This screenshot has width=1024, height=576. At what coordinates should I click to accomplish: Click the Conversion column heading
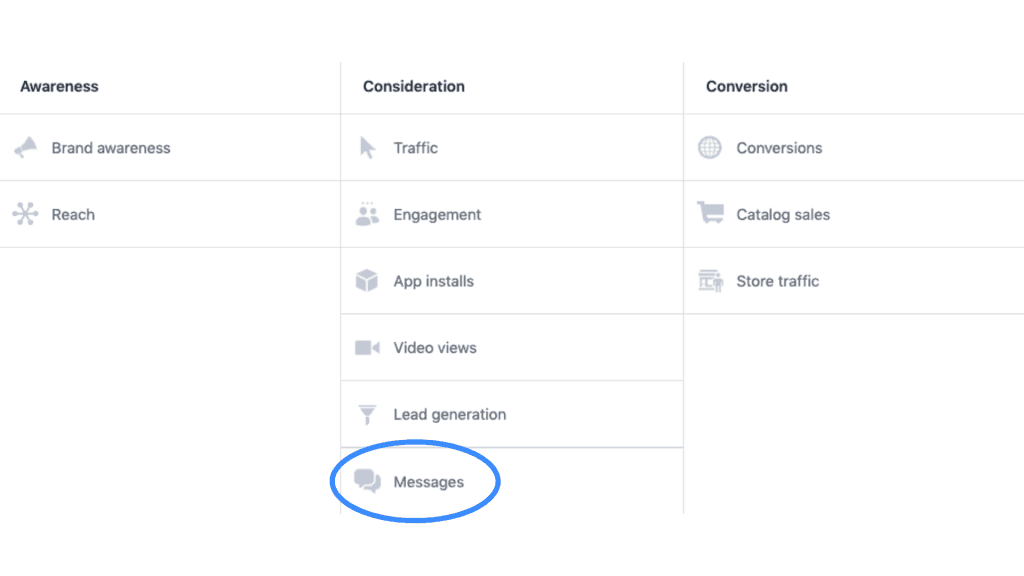[x=746, y=86]
